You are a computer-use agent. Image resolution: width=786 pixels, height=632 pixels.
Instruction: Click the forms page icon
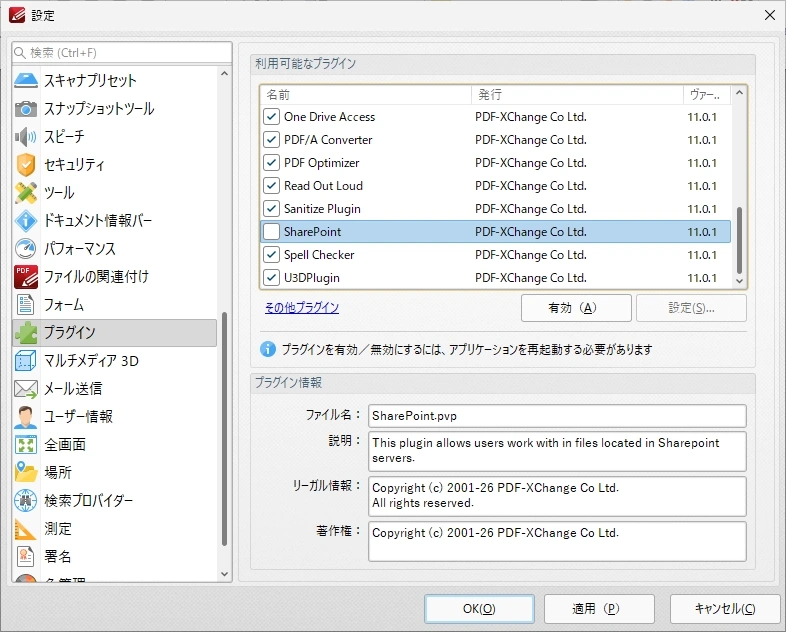[26, 305]
